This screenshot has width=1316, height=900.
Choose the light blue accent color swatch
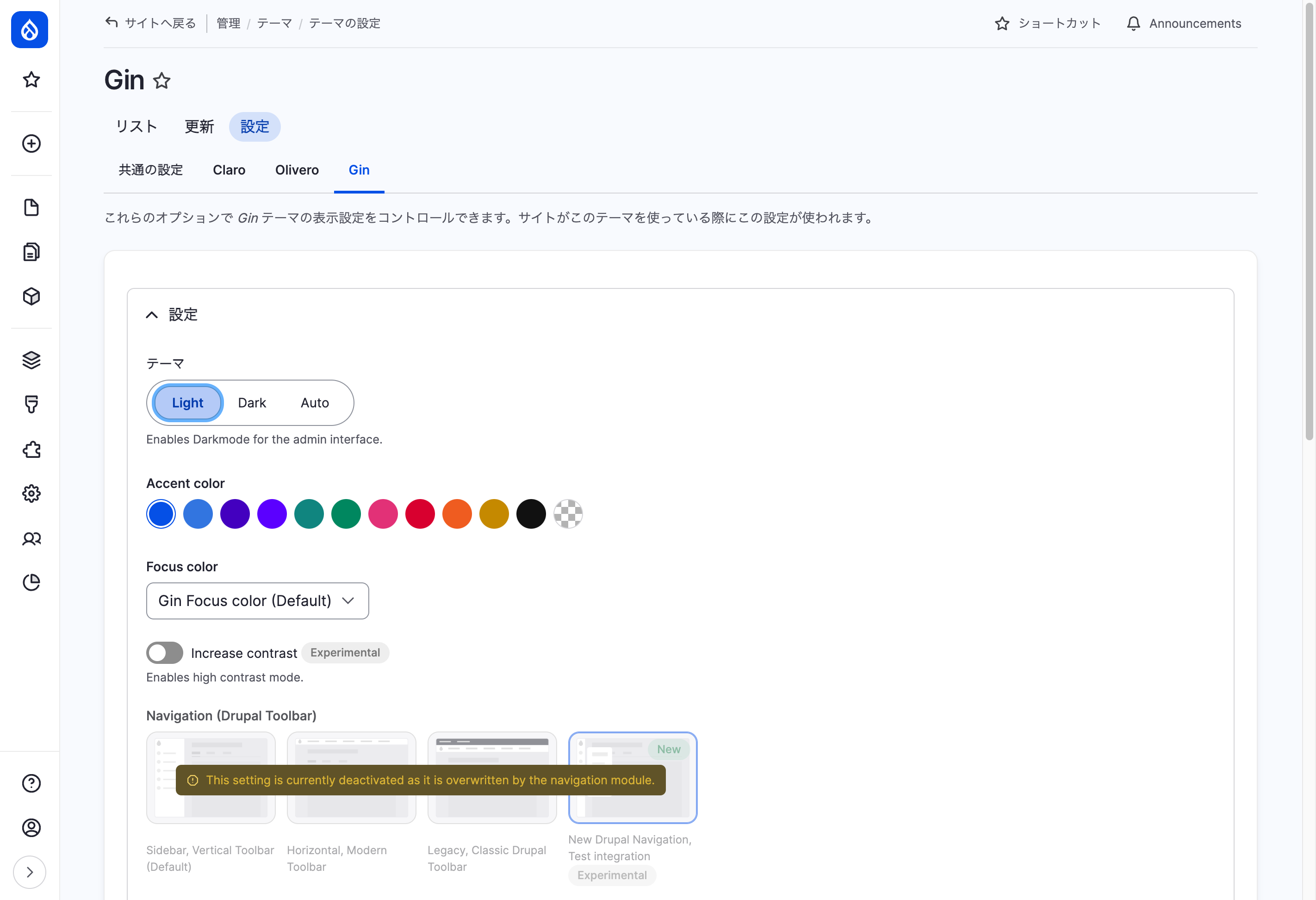click(x=198, y=514)
